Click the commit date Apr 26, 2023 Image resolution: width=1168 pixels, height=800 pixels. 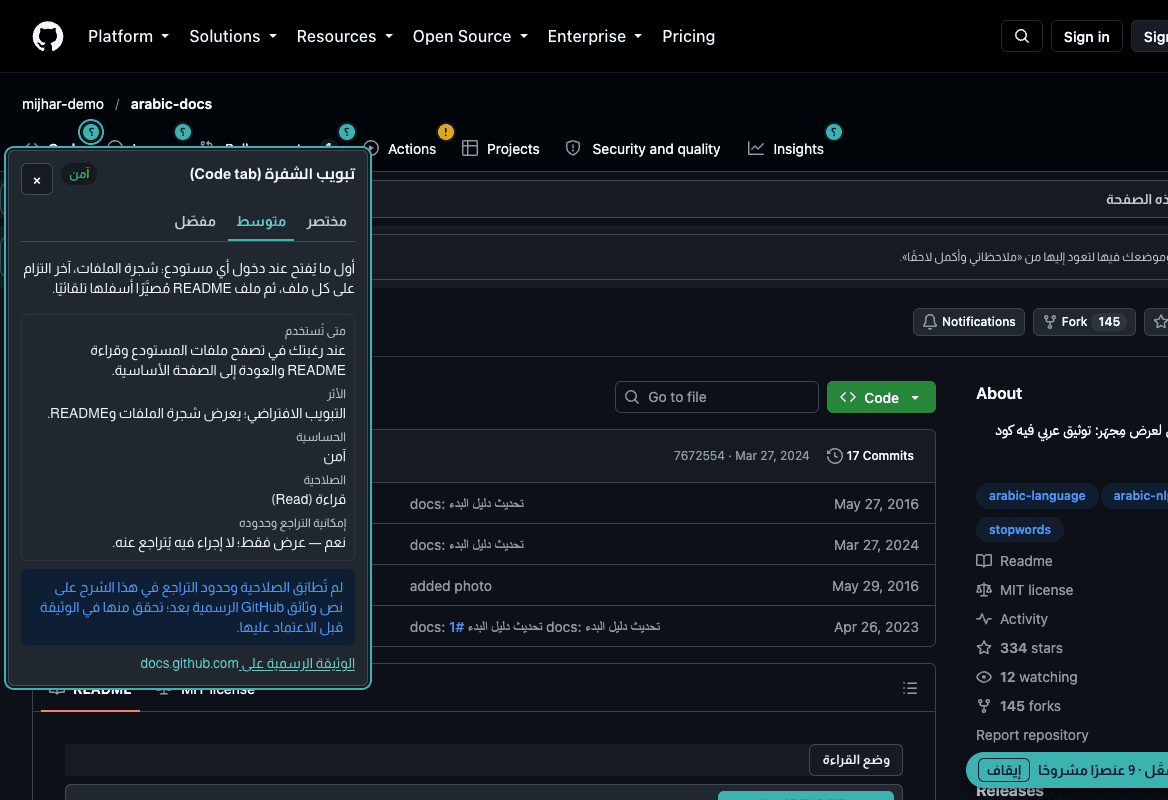tap(876, 627)
